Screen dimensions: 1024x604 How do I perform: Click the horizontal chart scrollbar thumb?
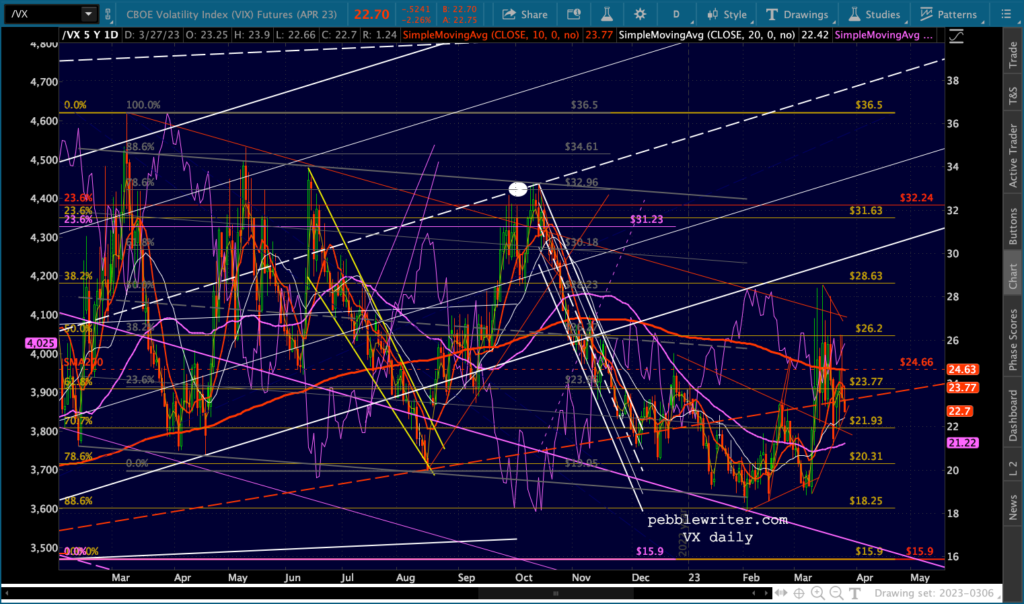[x=556, y=593]
